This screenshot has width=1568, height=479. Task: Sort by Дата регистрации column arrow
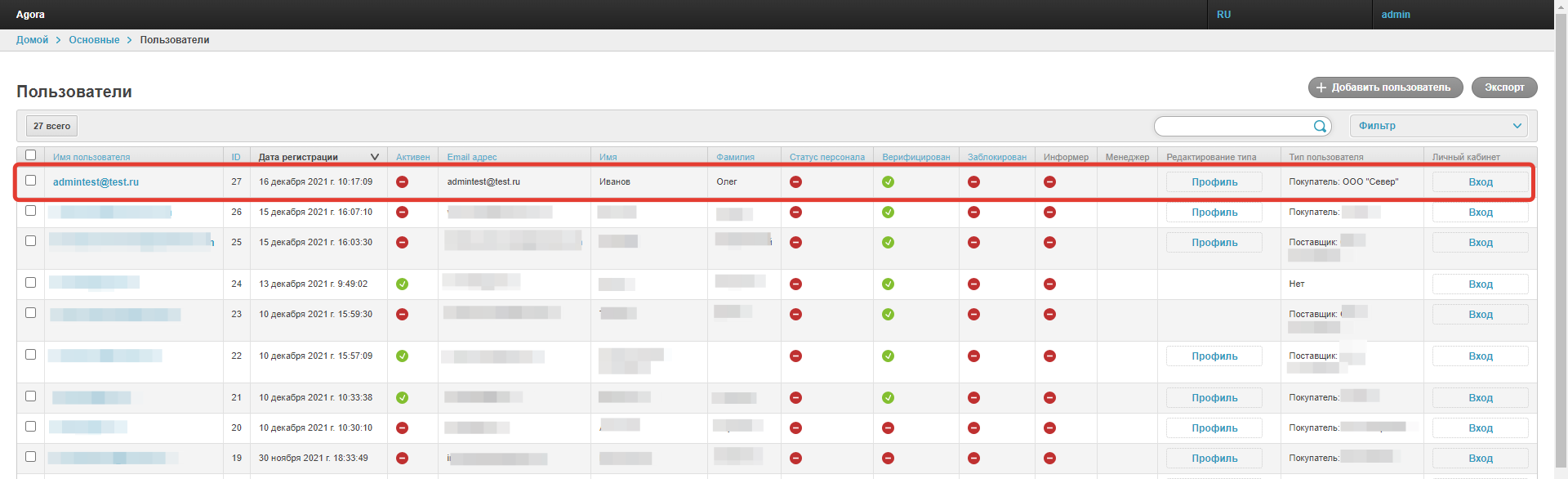point(375,157)
